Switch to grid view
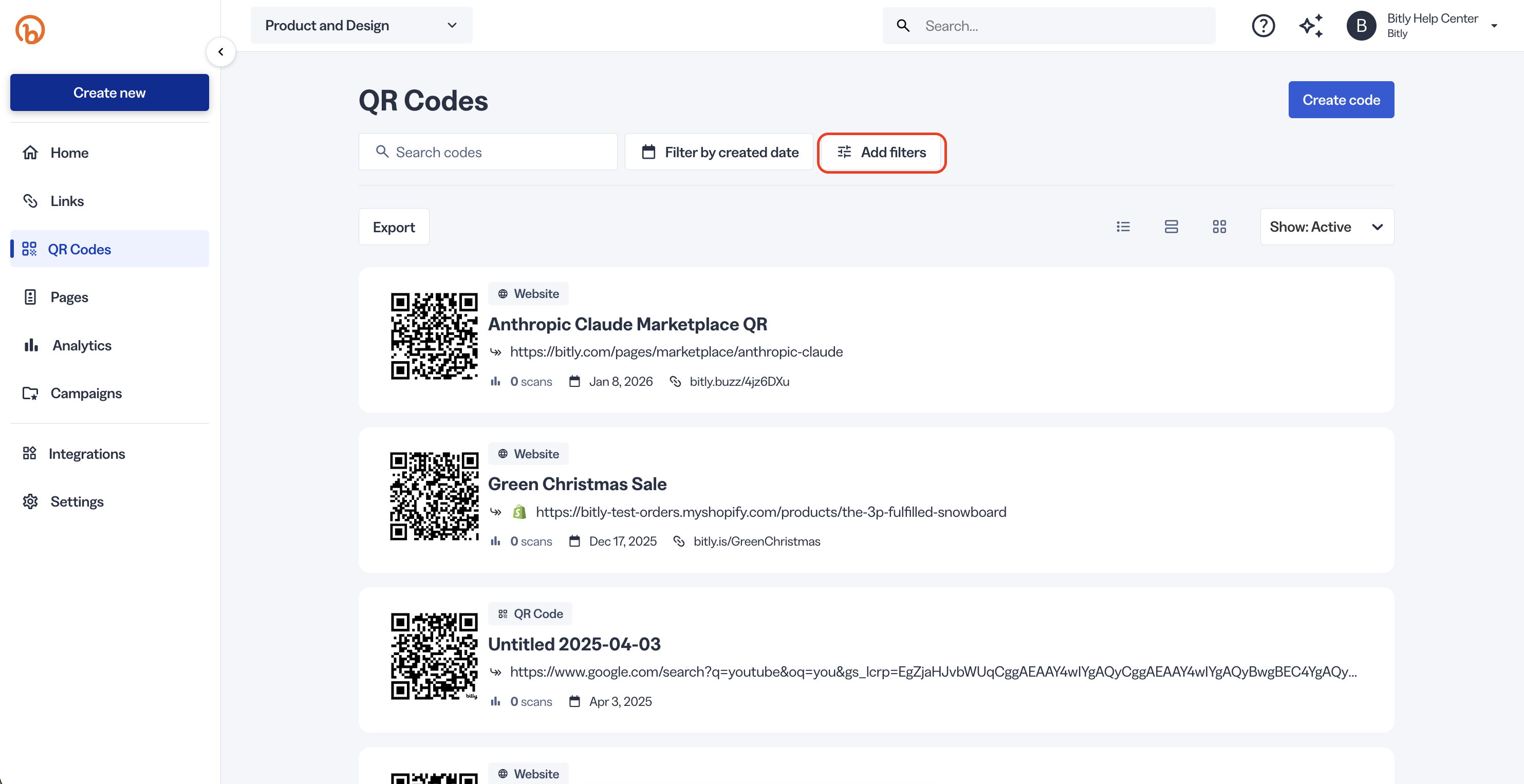This screenshot has height=784, width=1524. tap(1219, 227)
